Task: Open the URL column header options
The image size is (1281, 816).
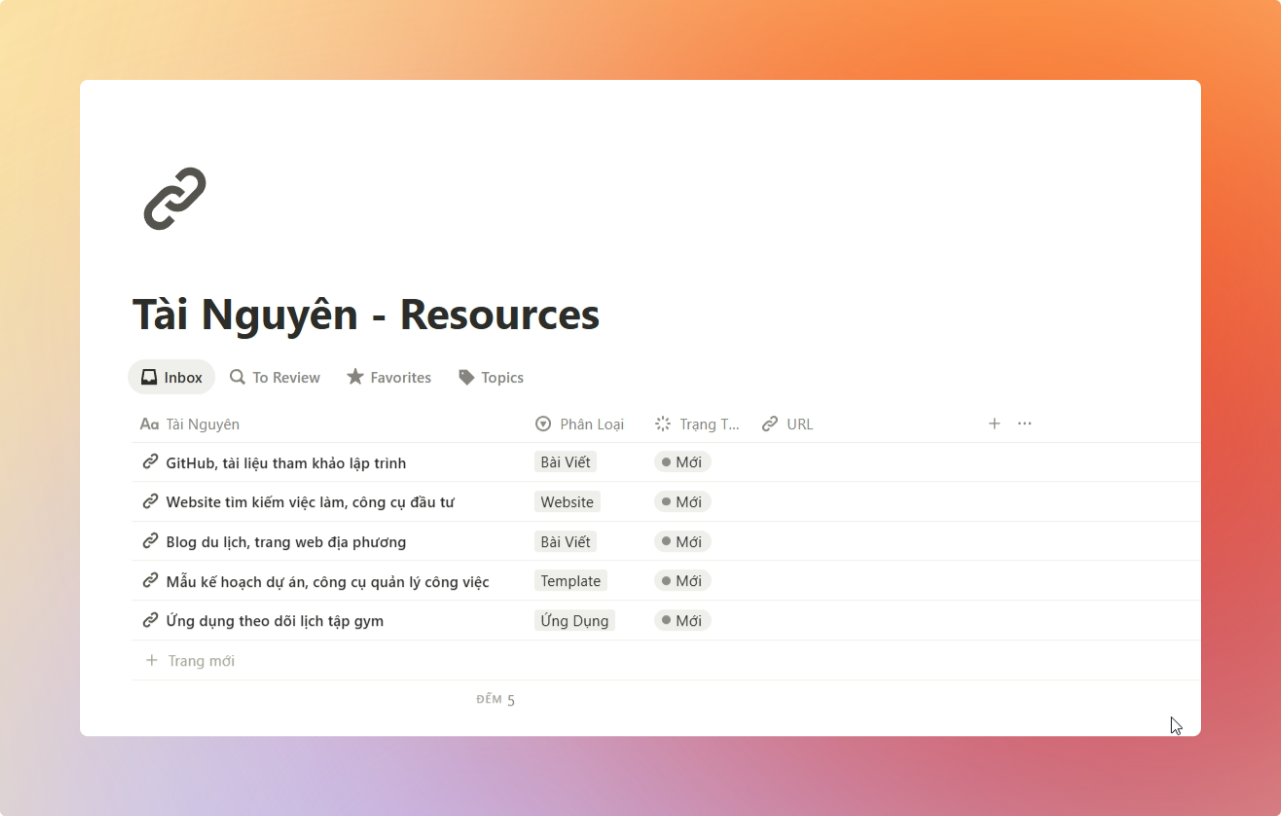Action: (x=788, y=424)
